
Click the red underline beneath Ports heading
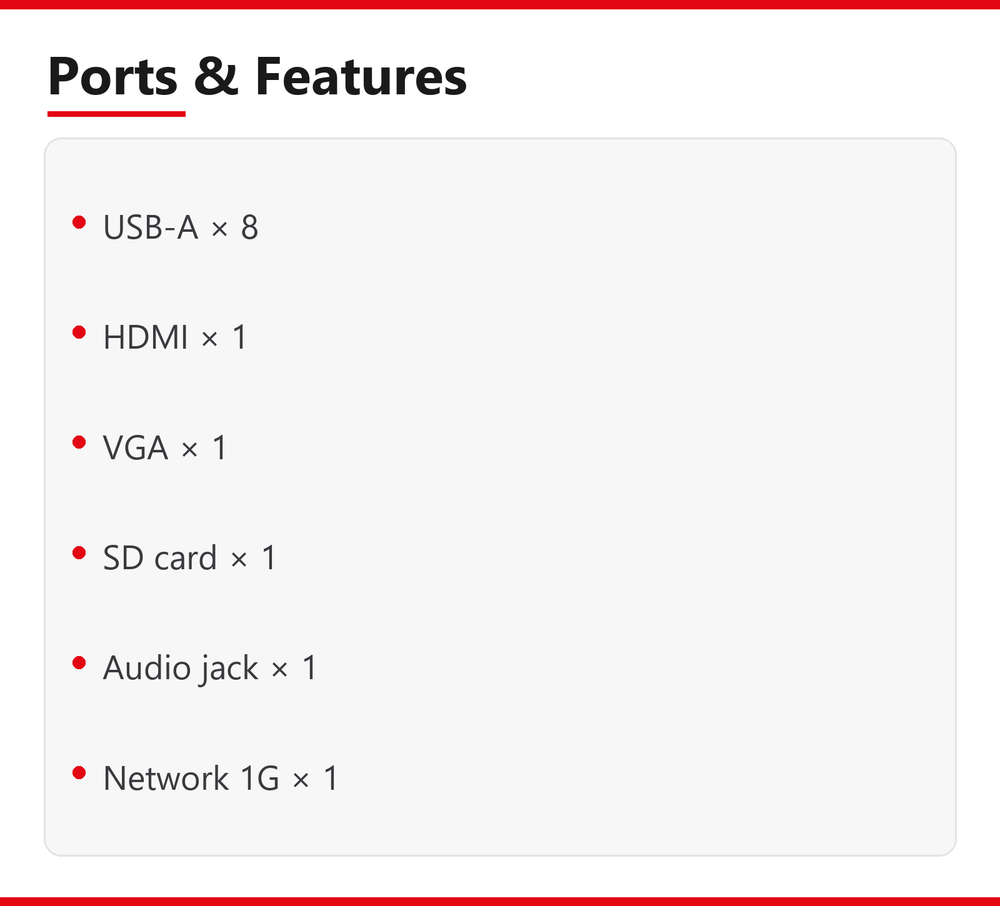pos(117,114)
